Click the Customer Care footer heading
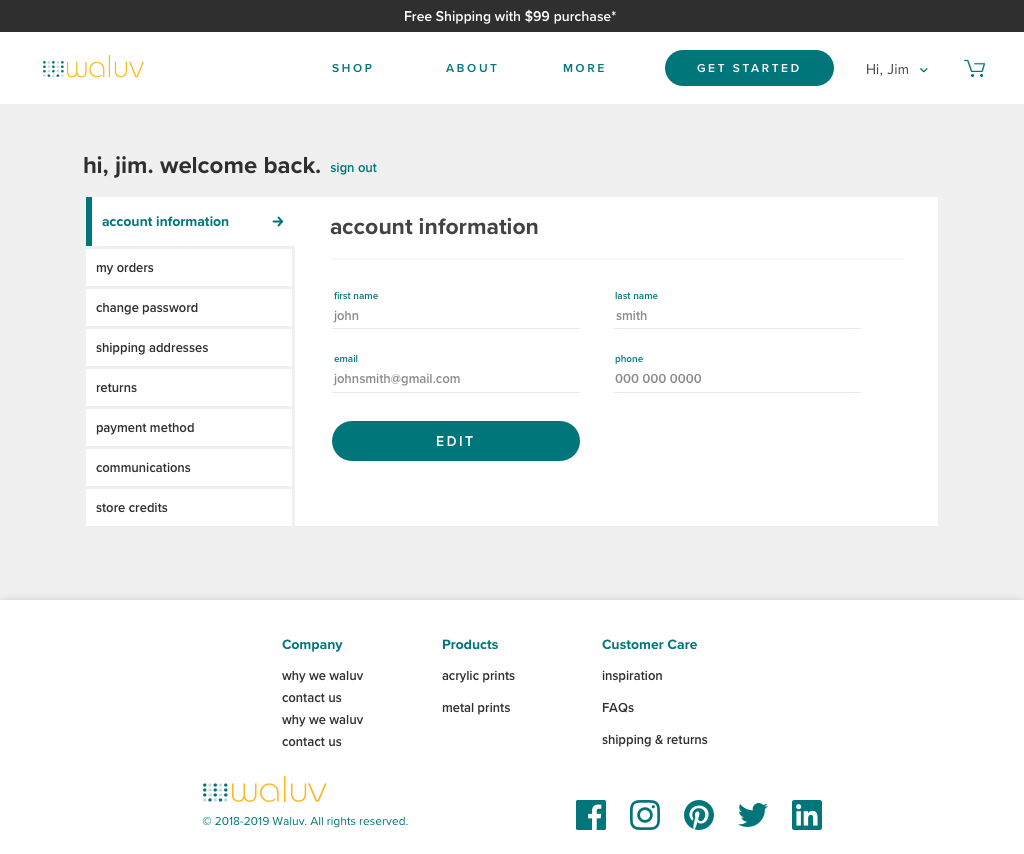This screenshot has height=854, width=1024. [650, 644]
